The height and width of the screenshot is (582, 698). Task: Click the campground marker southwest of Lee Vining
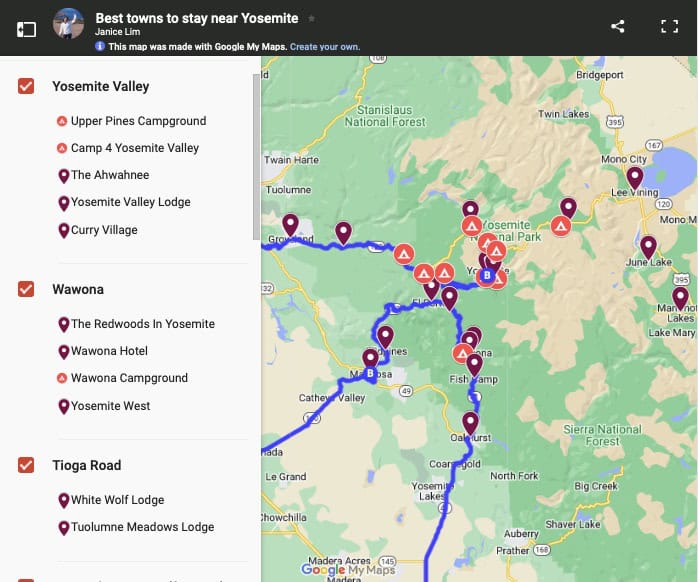tap(561, 226)
